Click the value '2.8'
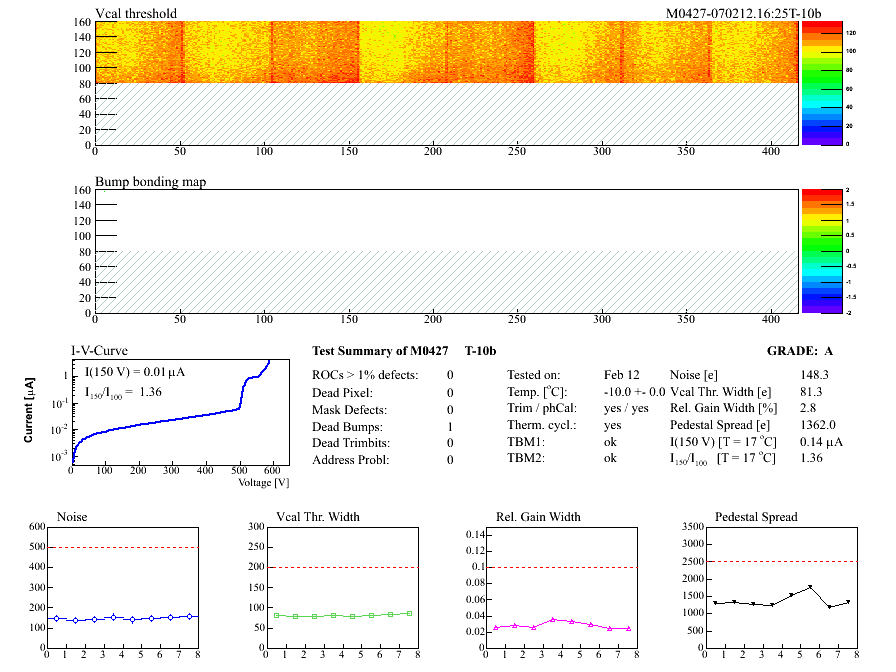The image size is (896, 672). pos(807,408)
